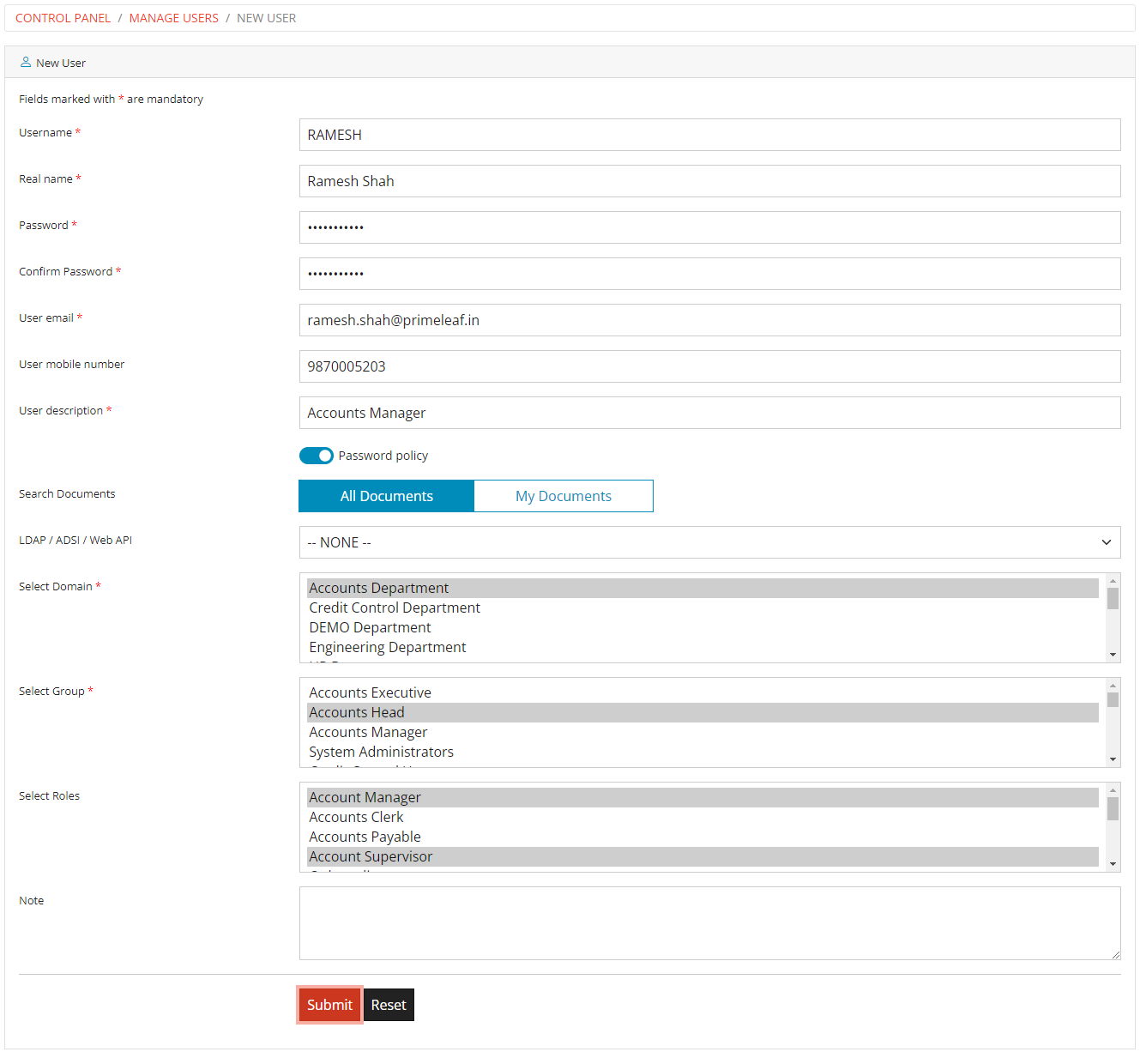Select Engineering Department from Select Domain
This screenshot has height=1064, width=1140.
click(x=387, y=647)
